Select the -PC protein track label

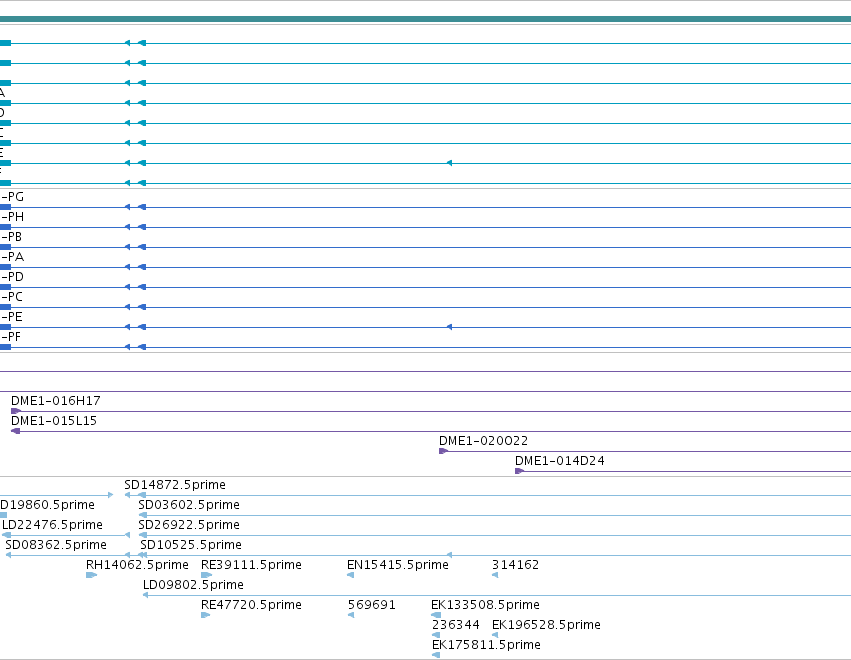(x=12, y=297)
